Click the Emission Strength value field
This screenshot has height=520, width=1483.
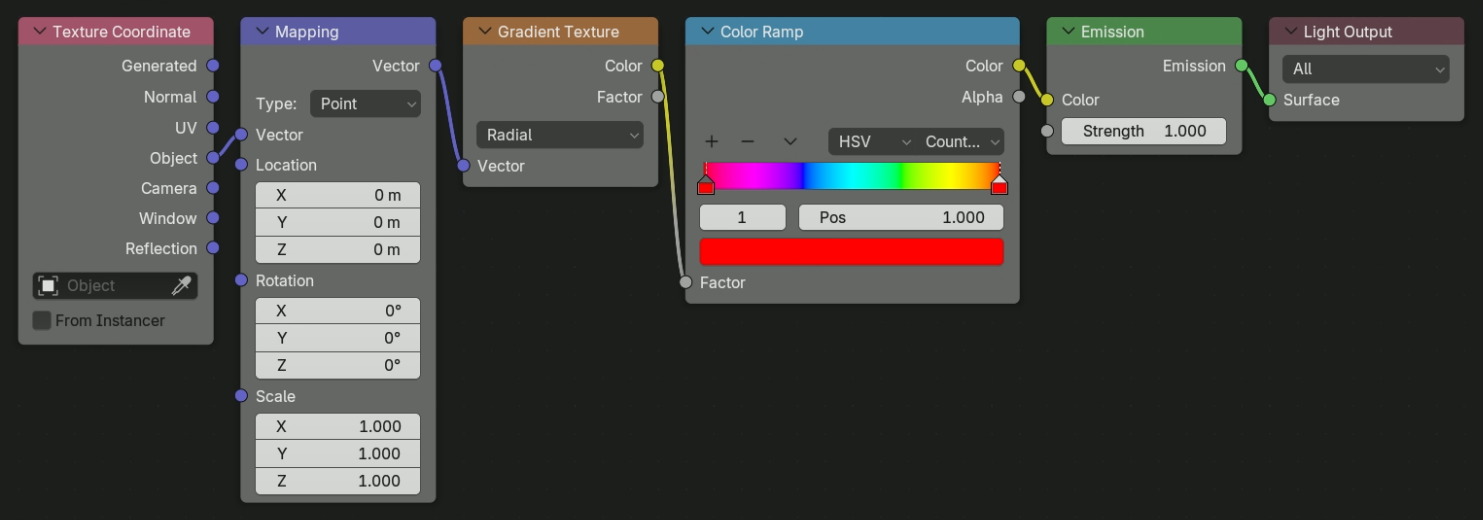point(1144,131)
